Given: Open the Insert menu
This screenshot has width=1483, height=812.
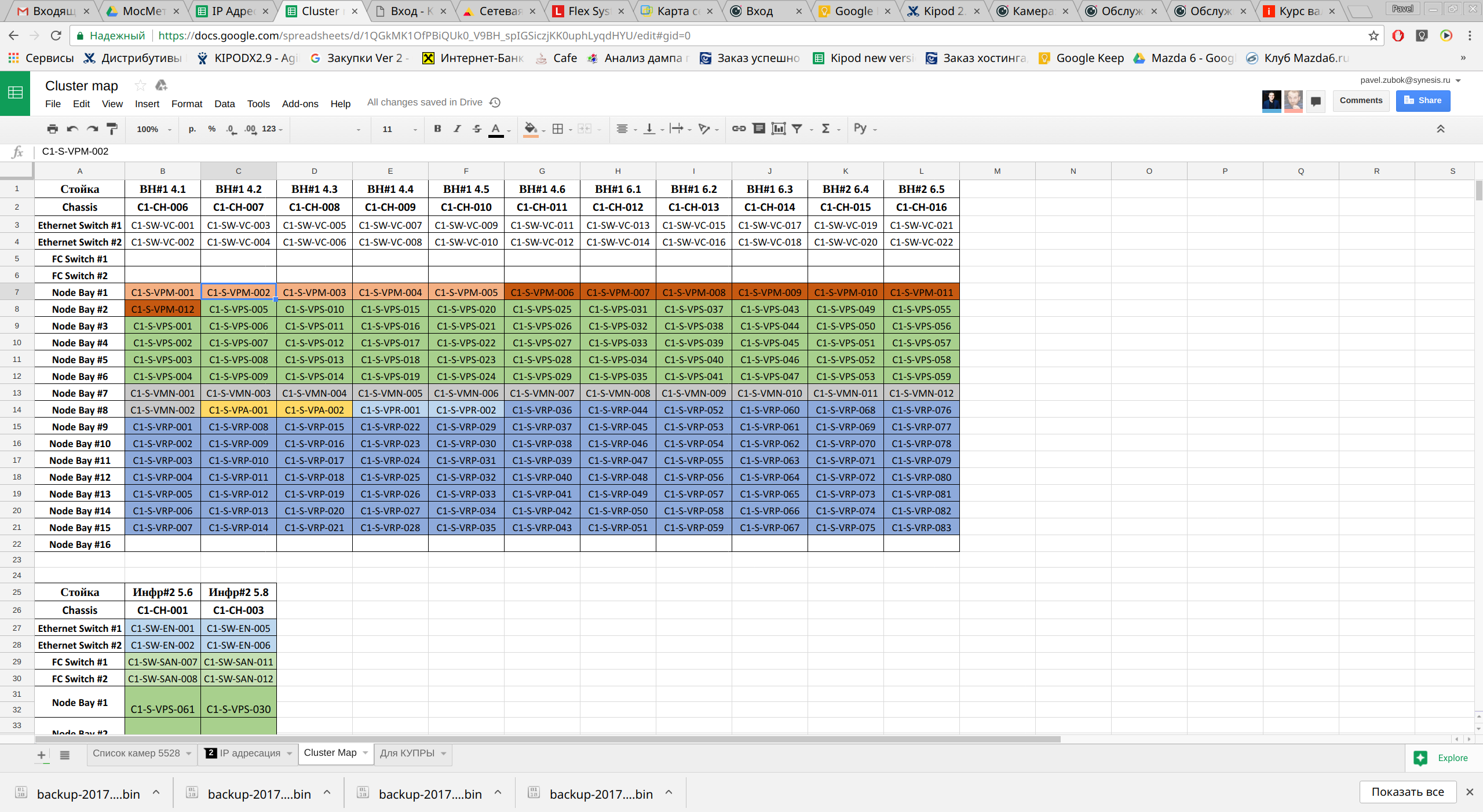Looking at the screenshot, I should coord(147,104).
